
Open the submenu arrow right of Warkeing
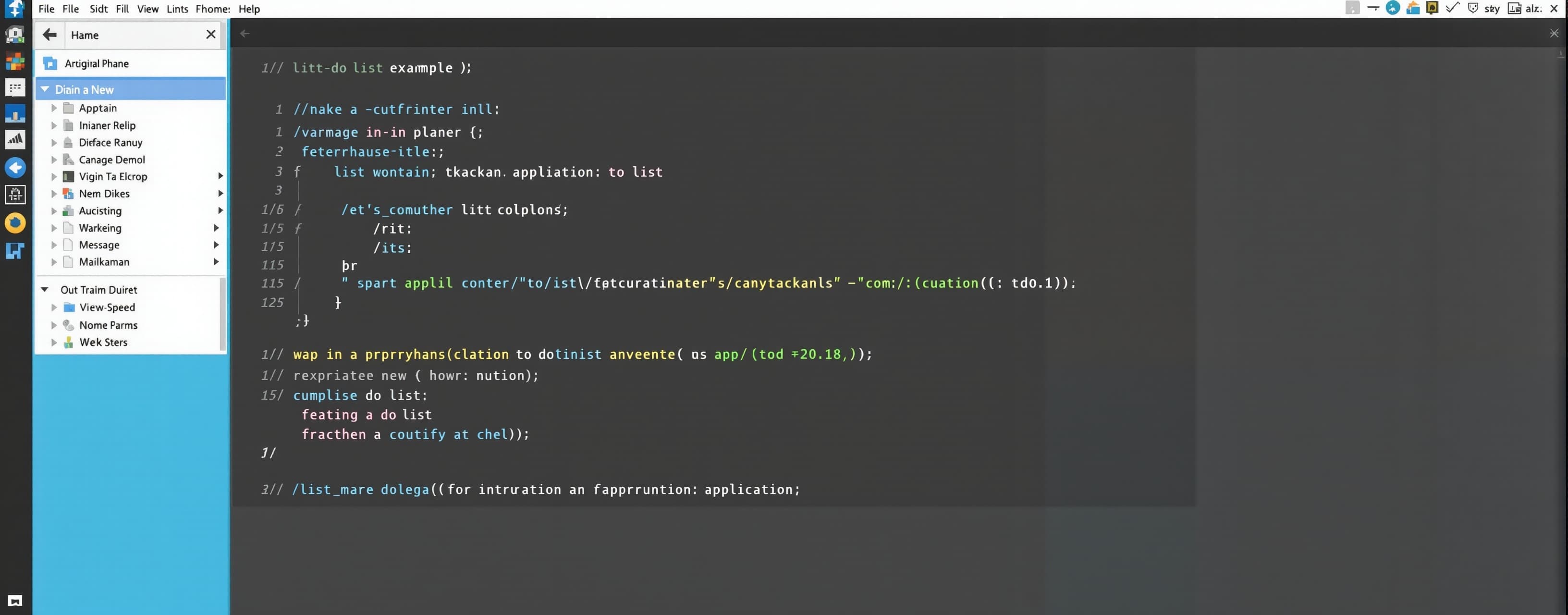[216, 227]
